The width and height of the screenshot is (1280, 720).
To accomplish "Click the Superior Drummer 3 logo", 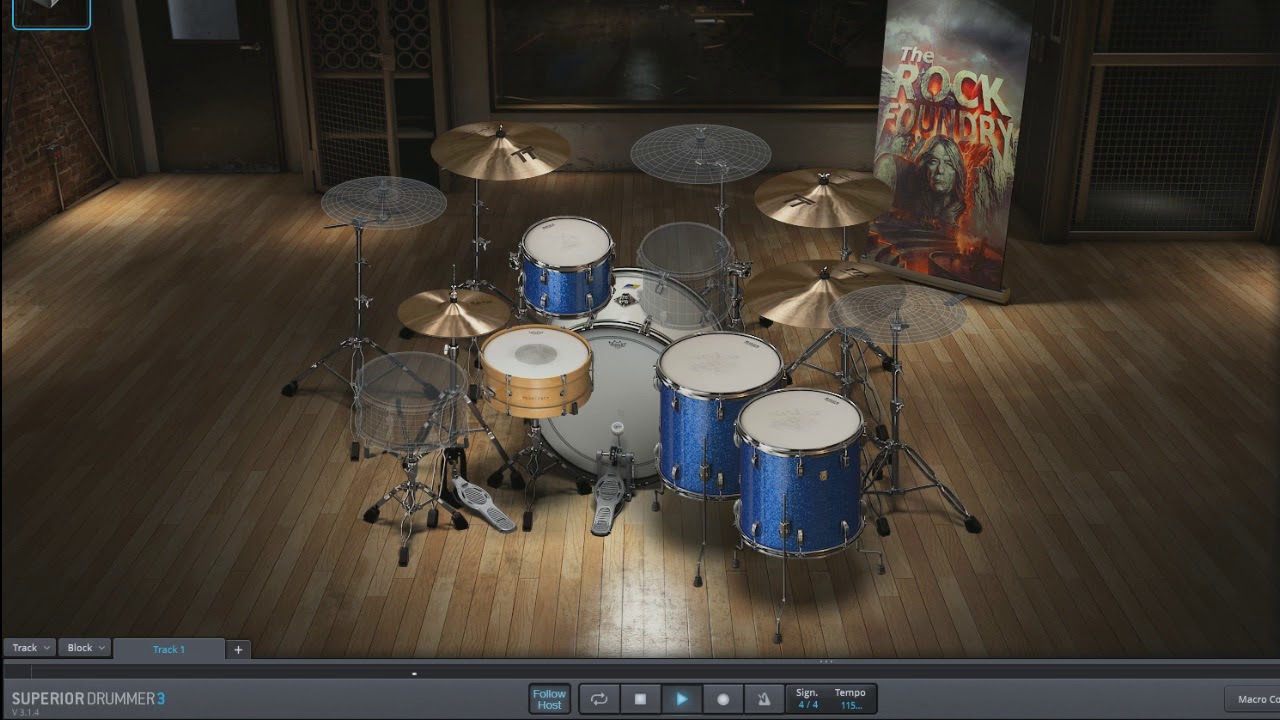I will pos(88,699).
